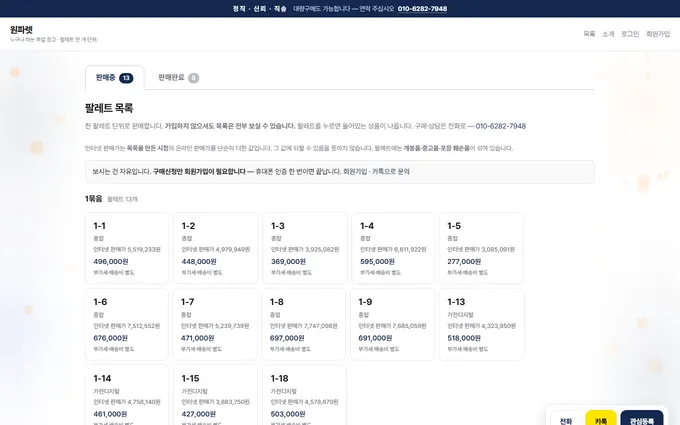Tap the 전화 floating button

[566, 420]
